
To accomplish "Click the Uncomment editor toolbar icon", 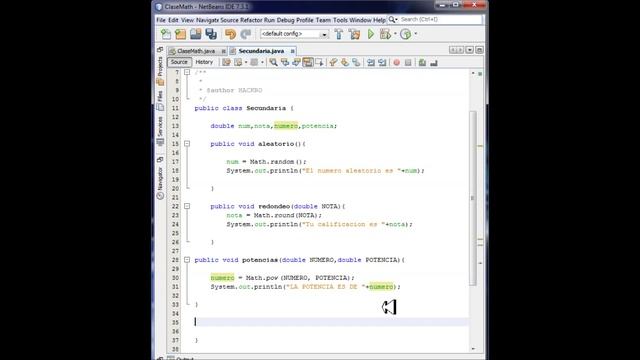I will pyautogui.click(x=434, y=62).
